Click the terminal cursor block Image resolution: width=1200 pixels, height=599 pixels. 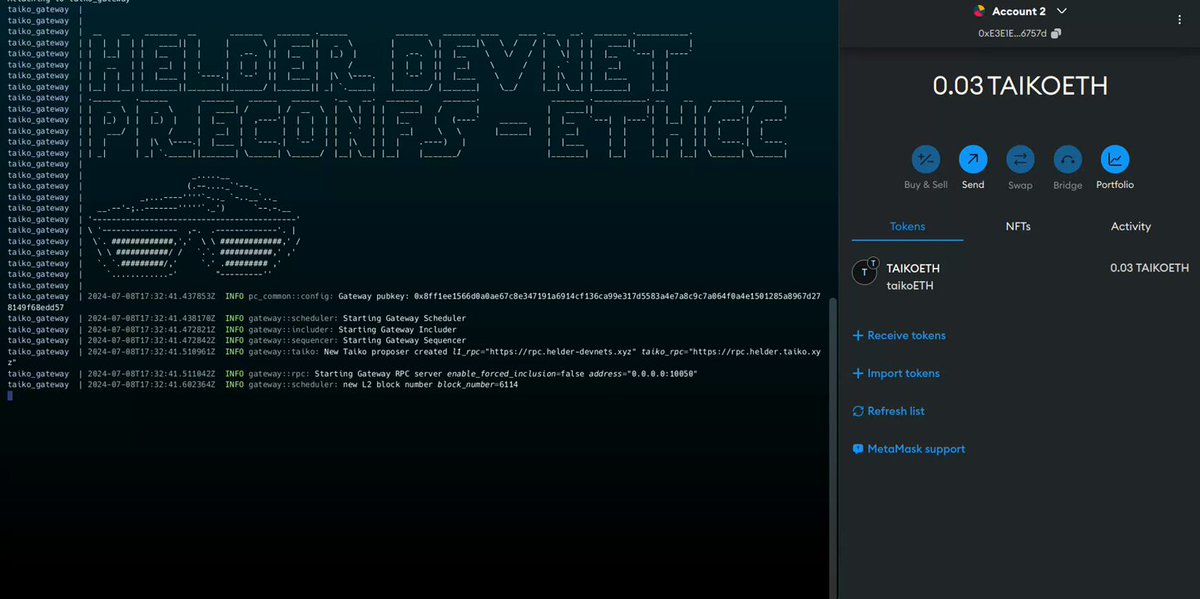click(x=10, y=396)
